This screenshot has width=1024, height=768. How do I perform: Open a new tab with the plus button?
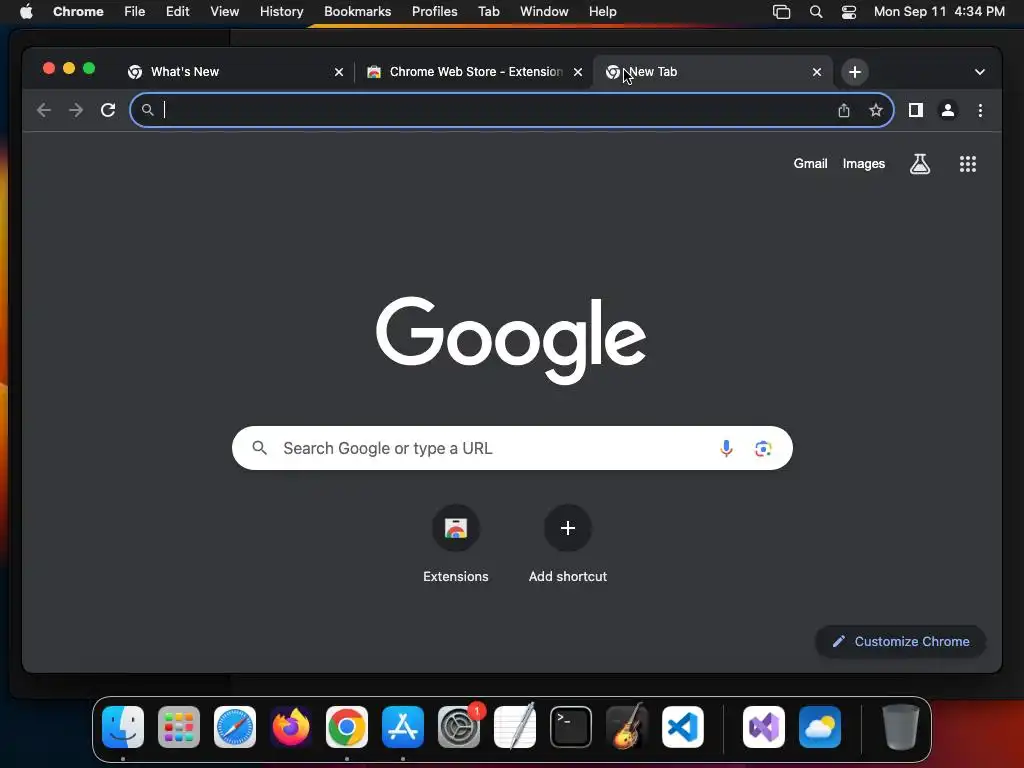coord(854,72)
